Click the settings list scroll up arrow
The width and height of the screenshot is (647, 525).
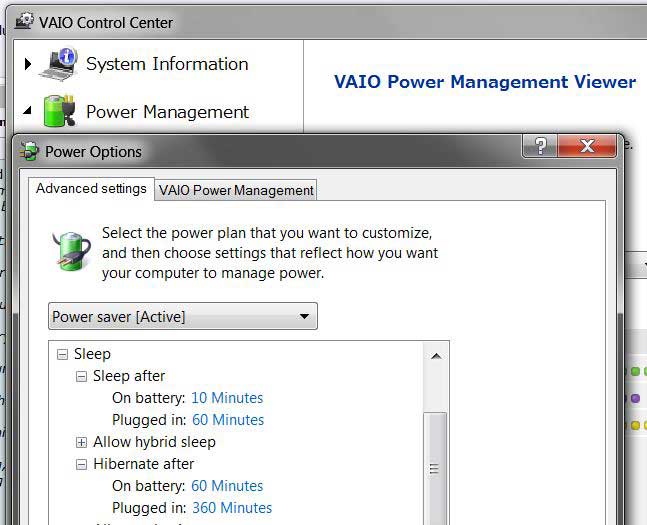point(436,356)
